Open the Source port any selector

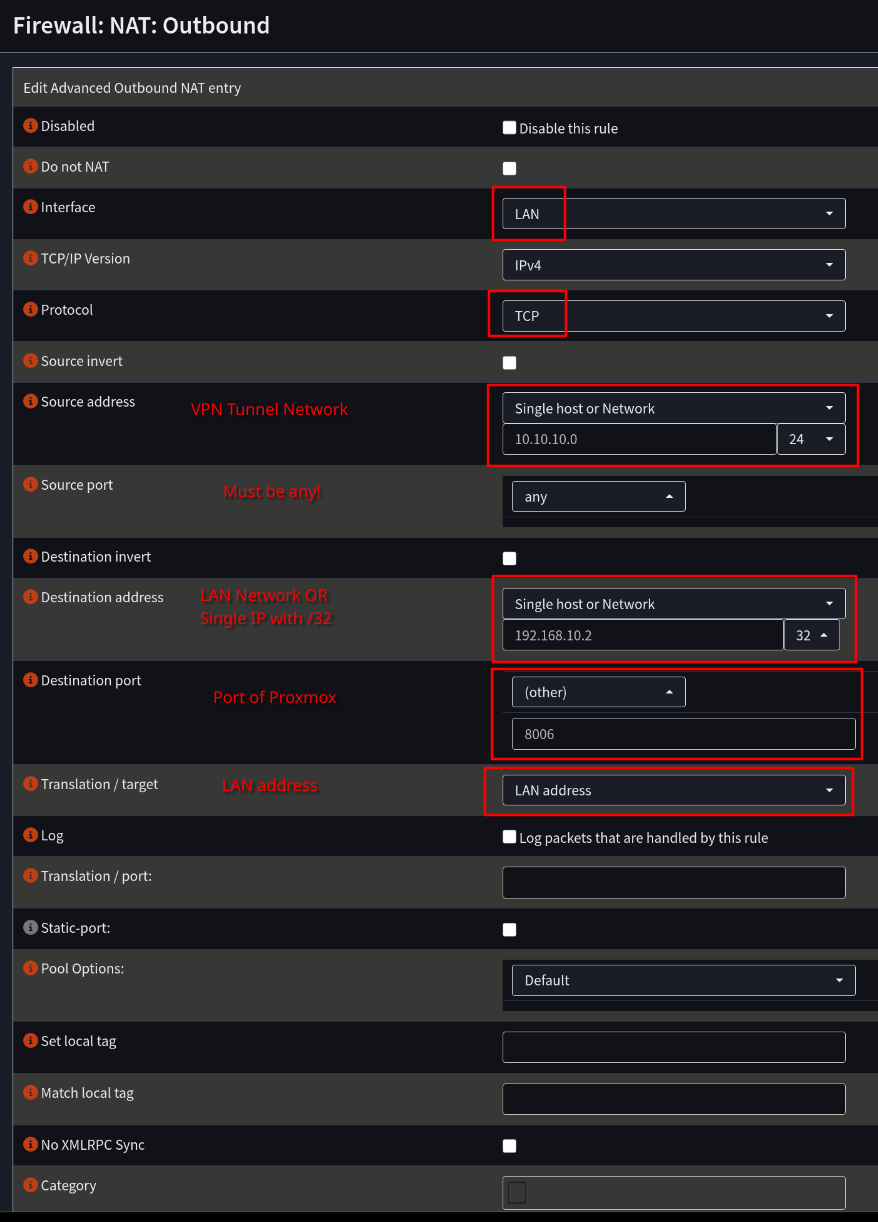pyautogui.click(x=598, y=496)
